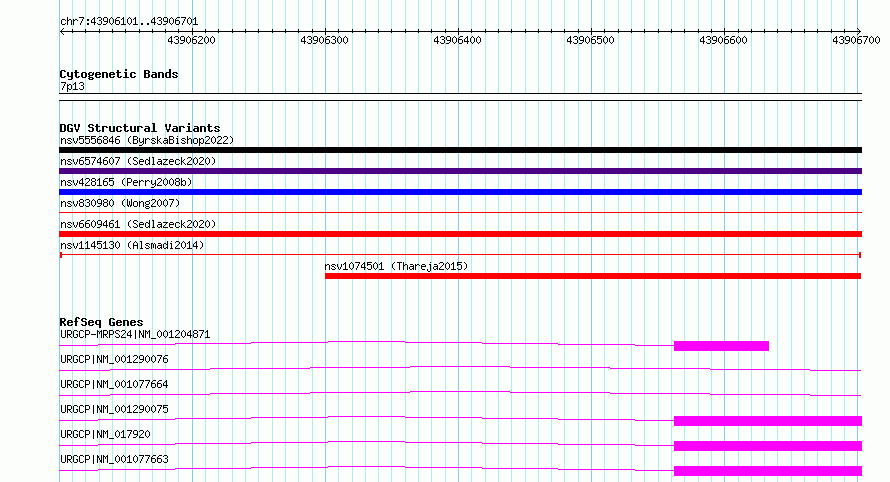The height and width of the screenshot is (482, 890).
Task: Click the thin red nsv830980 variant line
Action: click(460, 213)
